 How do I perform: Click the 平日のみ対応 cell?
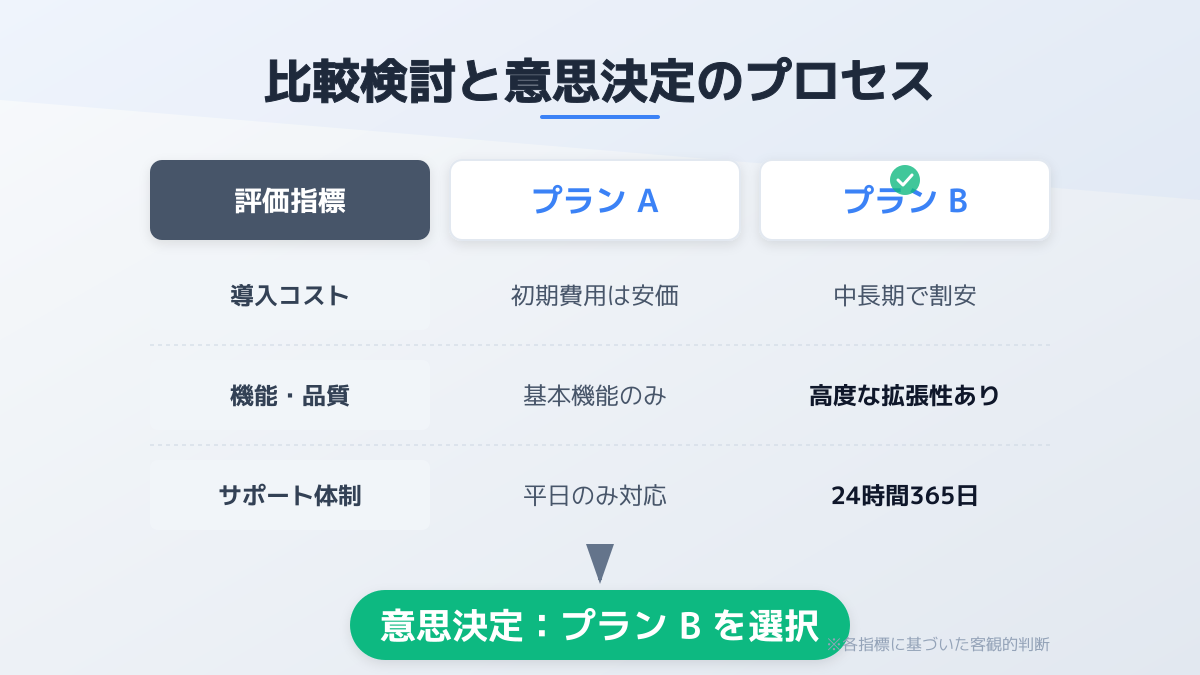[595, 495]
